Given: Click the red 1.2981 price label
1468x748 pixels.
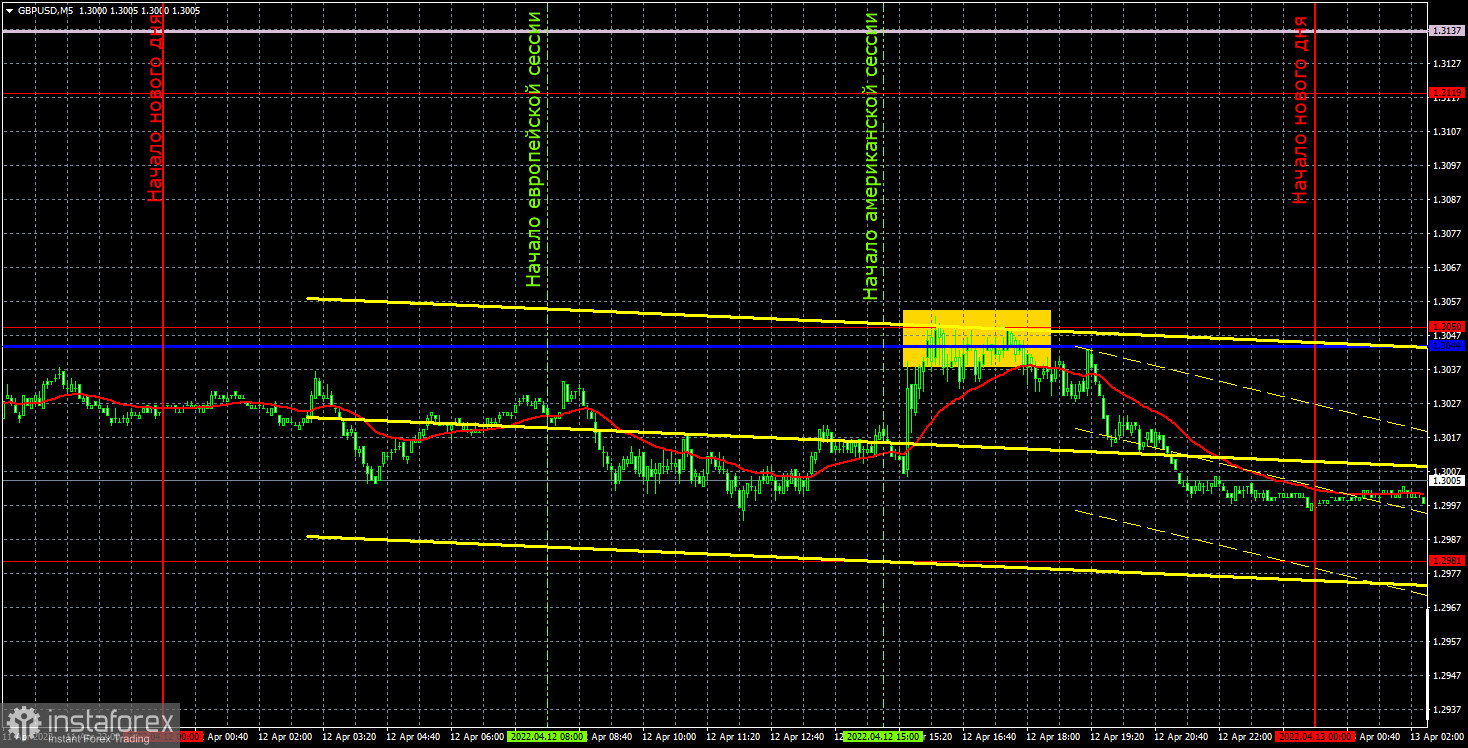Looking at the screenshot, I should [1446, 560].
